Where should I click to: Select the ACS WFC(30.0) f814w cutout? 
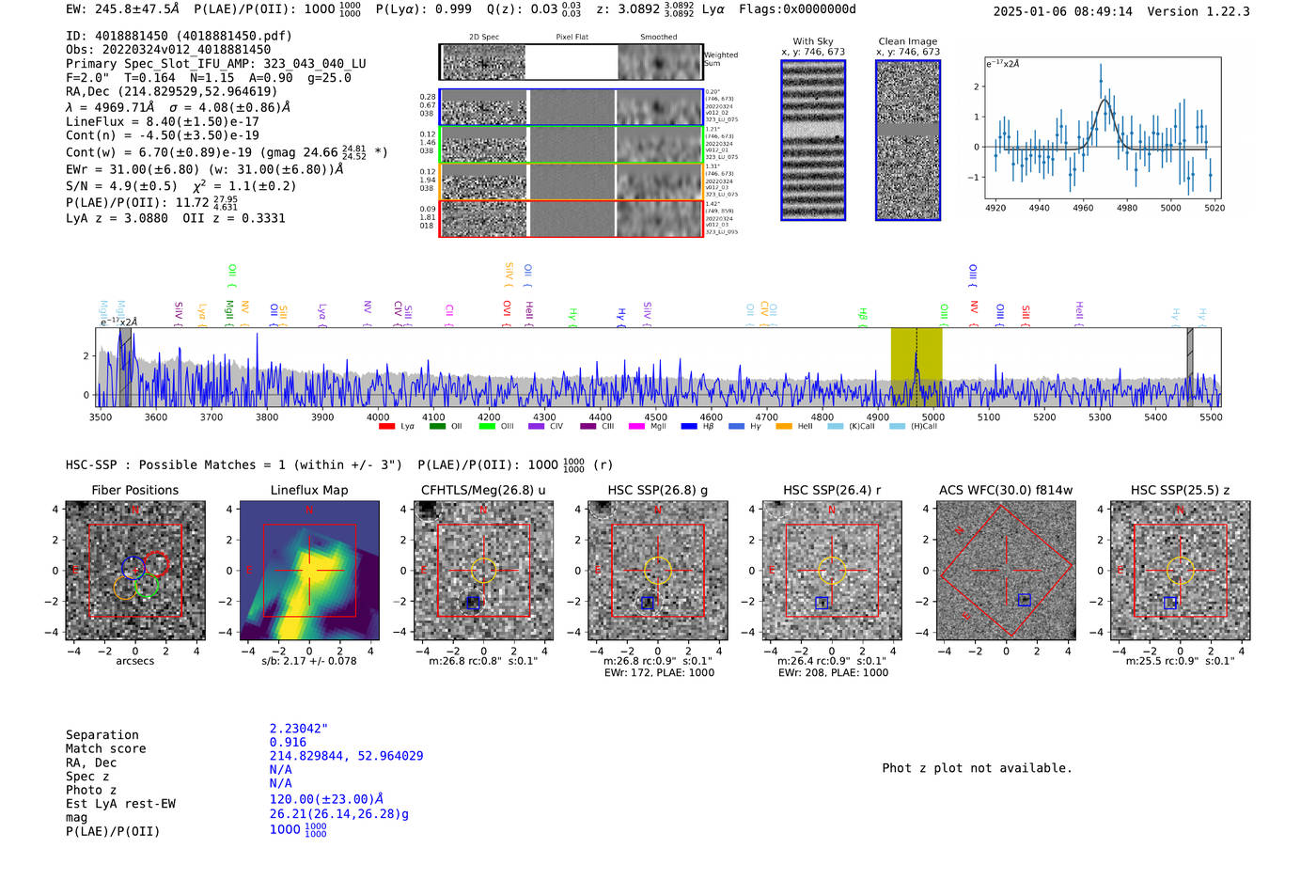(1006, 571)
